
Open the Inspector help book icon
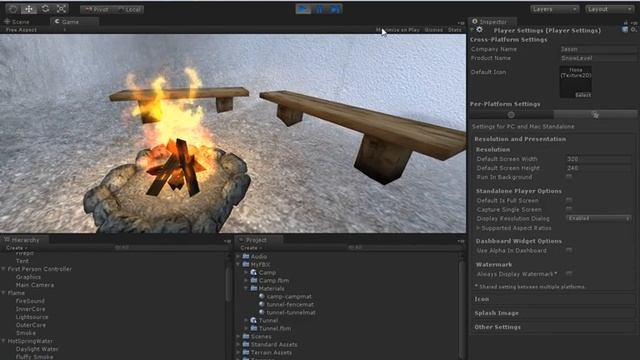pos(625,29)
